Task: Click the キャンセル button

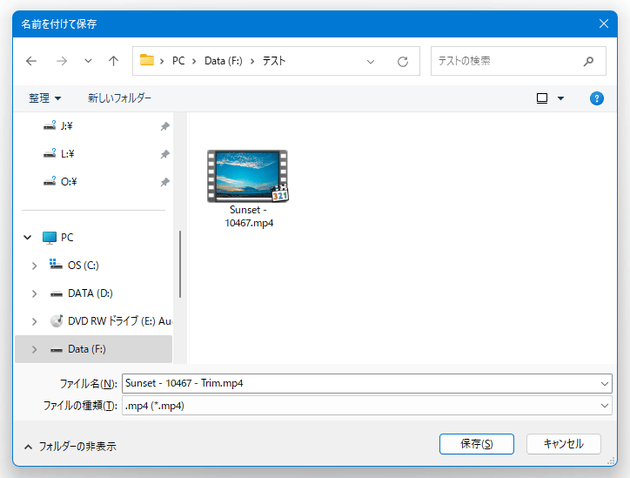Action: point(564,444)
